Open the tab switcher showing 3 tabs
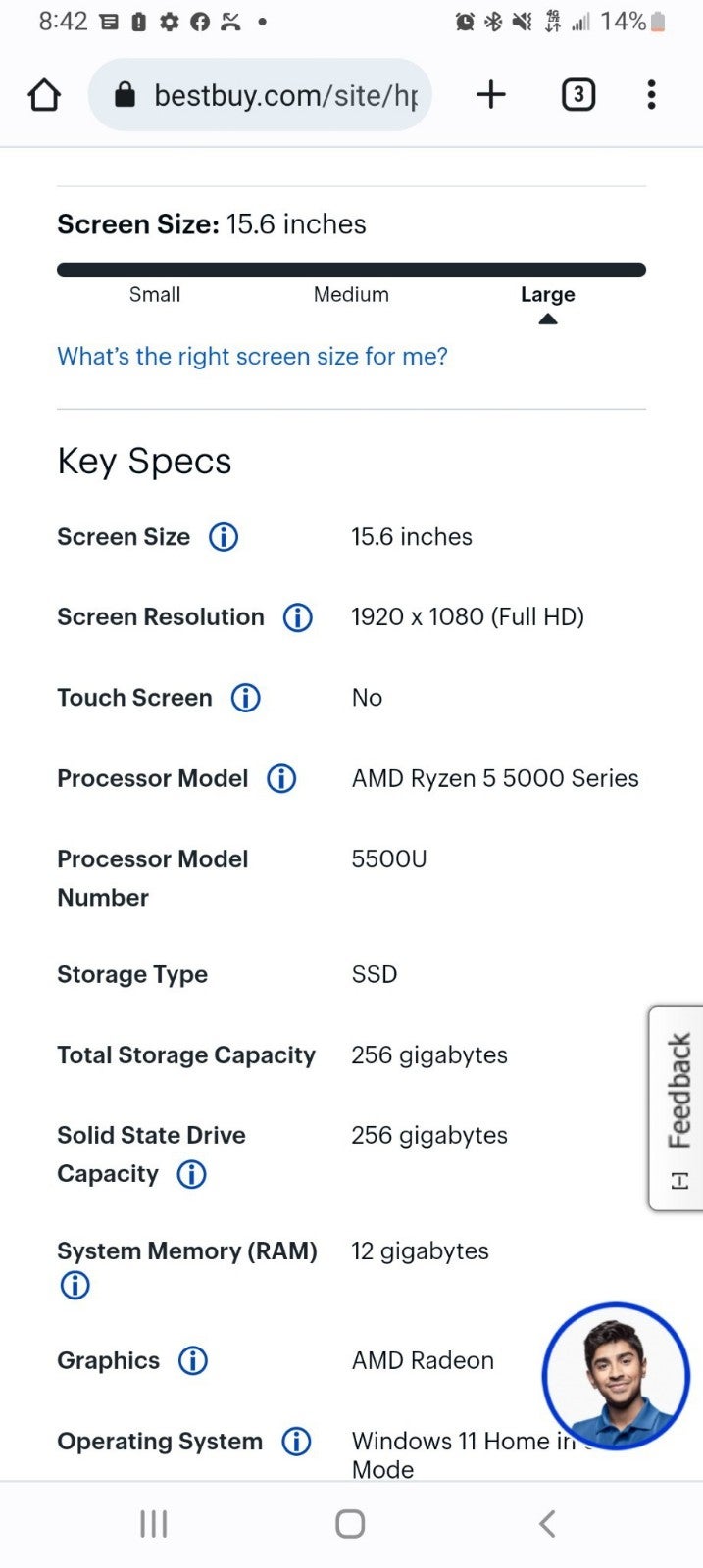 point(578,94)
